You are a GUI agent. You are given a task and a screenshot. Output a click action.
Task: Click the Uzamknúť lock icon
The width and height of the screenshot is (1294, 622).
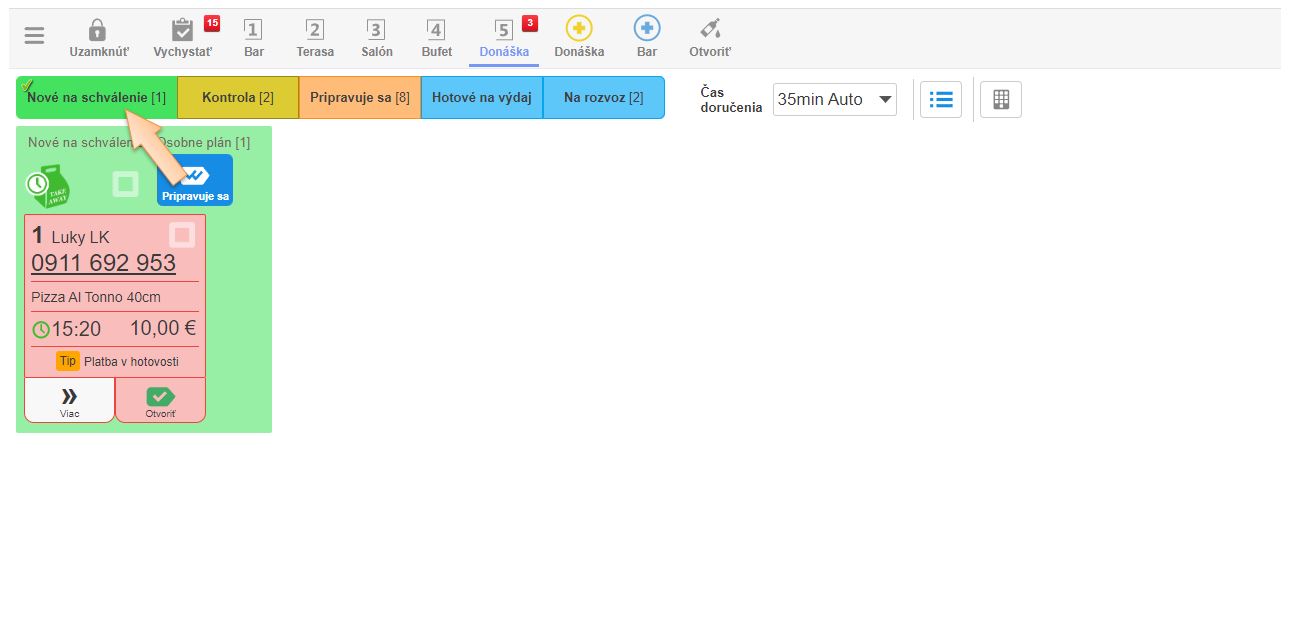coord(97,30)
